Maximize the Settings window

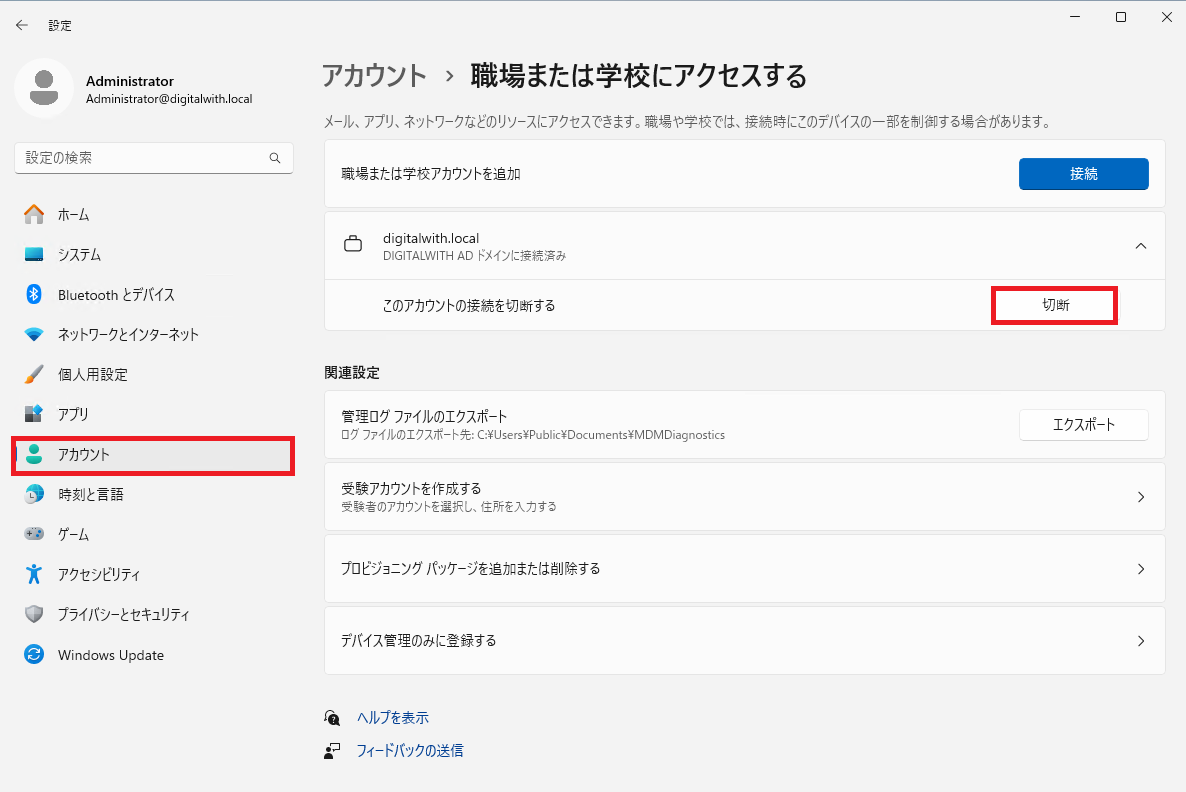coord(1121,17)
